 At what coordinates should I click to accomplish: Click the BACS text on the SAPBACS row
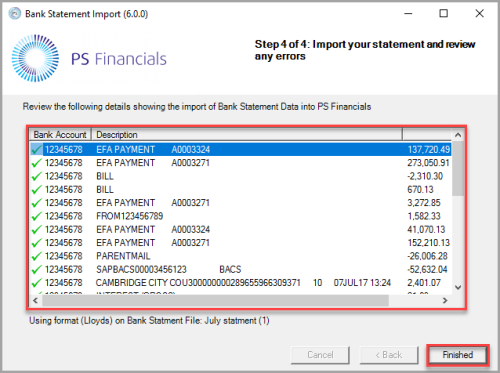coord(230,270)
